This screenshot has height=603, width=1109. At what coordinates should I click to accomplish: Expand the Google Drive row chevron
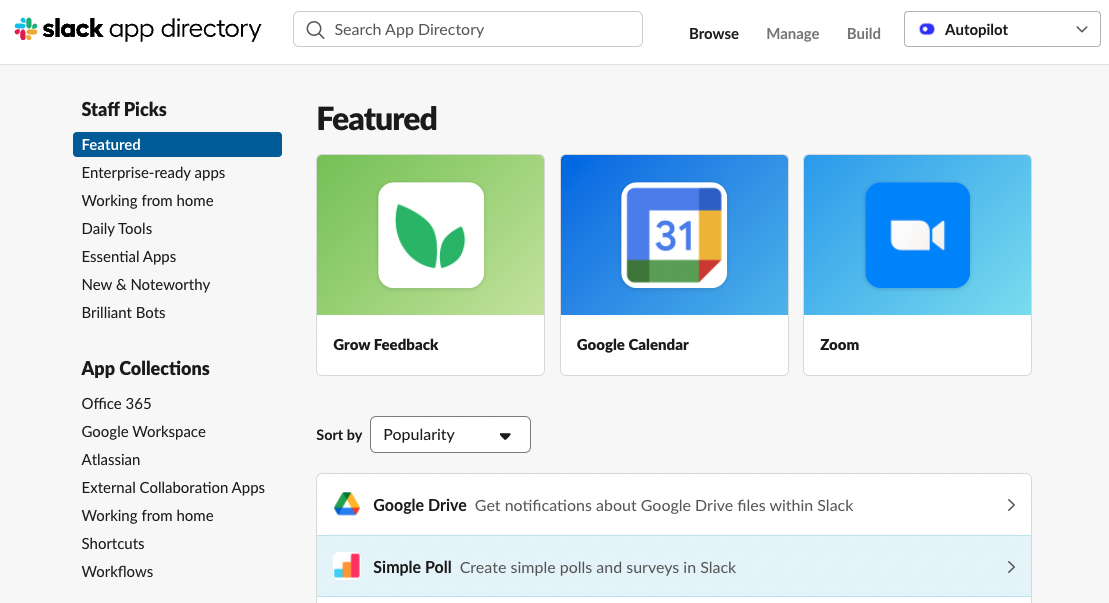pos(1011,505)
